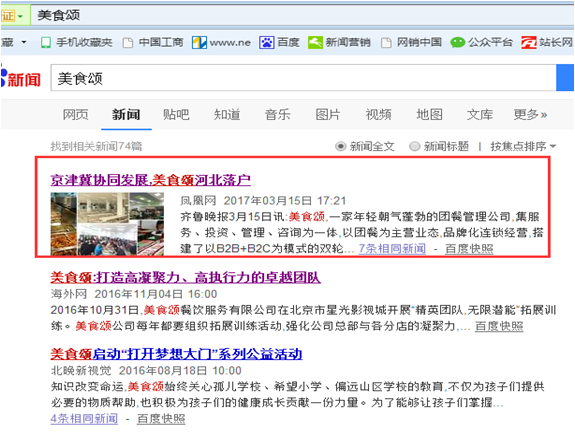The width and height of the screenshot is (575, 440).
Task: Open the 手机收藏夹 bookmark icon
Action: [x=46, y=43]
